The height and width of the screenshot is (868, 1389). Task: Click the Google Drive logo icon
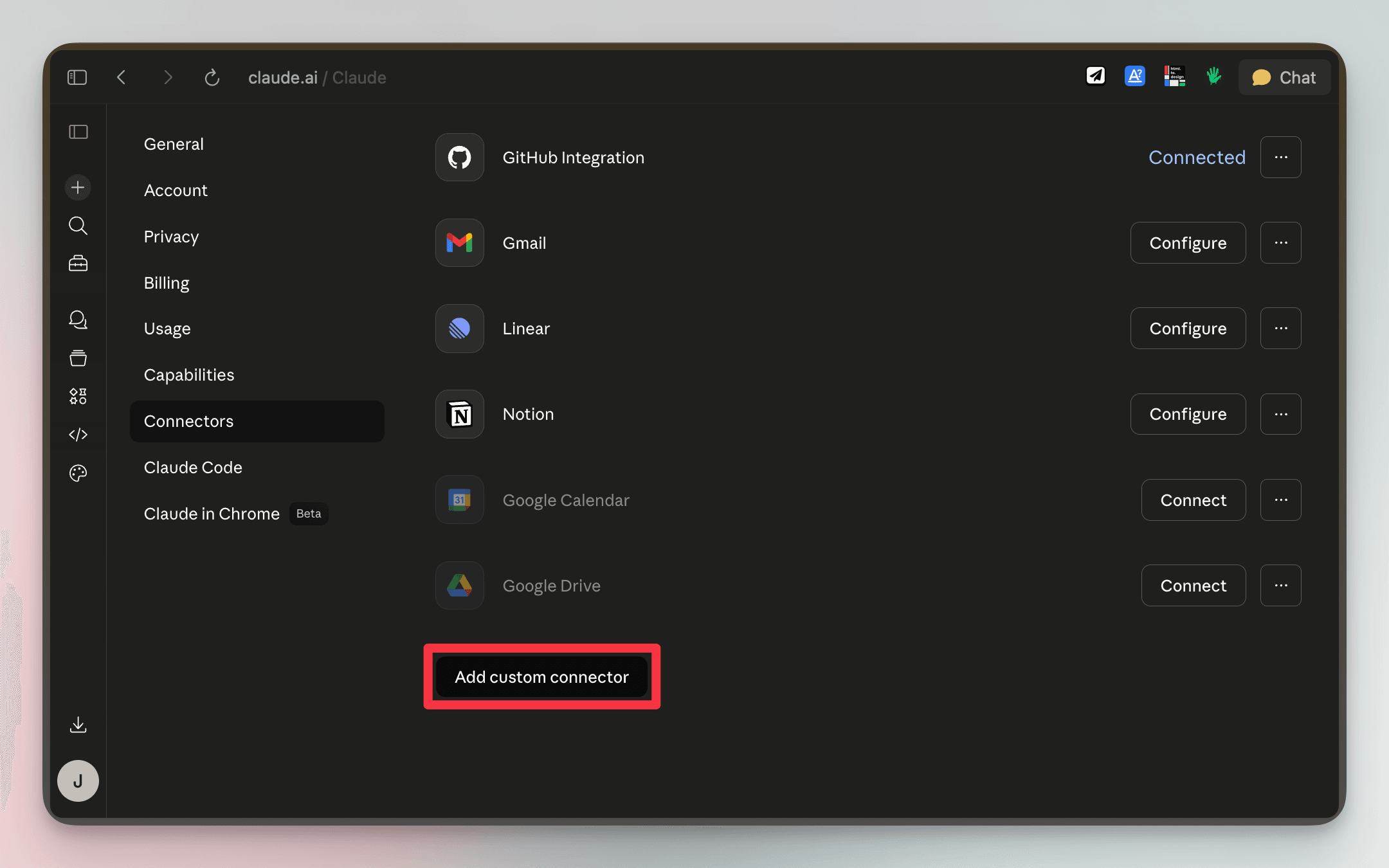(x=460, y=585)
